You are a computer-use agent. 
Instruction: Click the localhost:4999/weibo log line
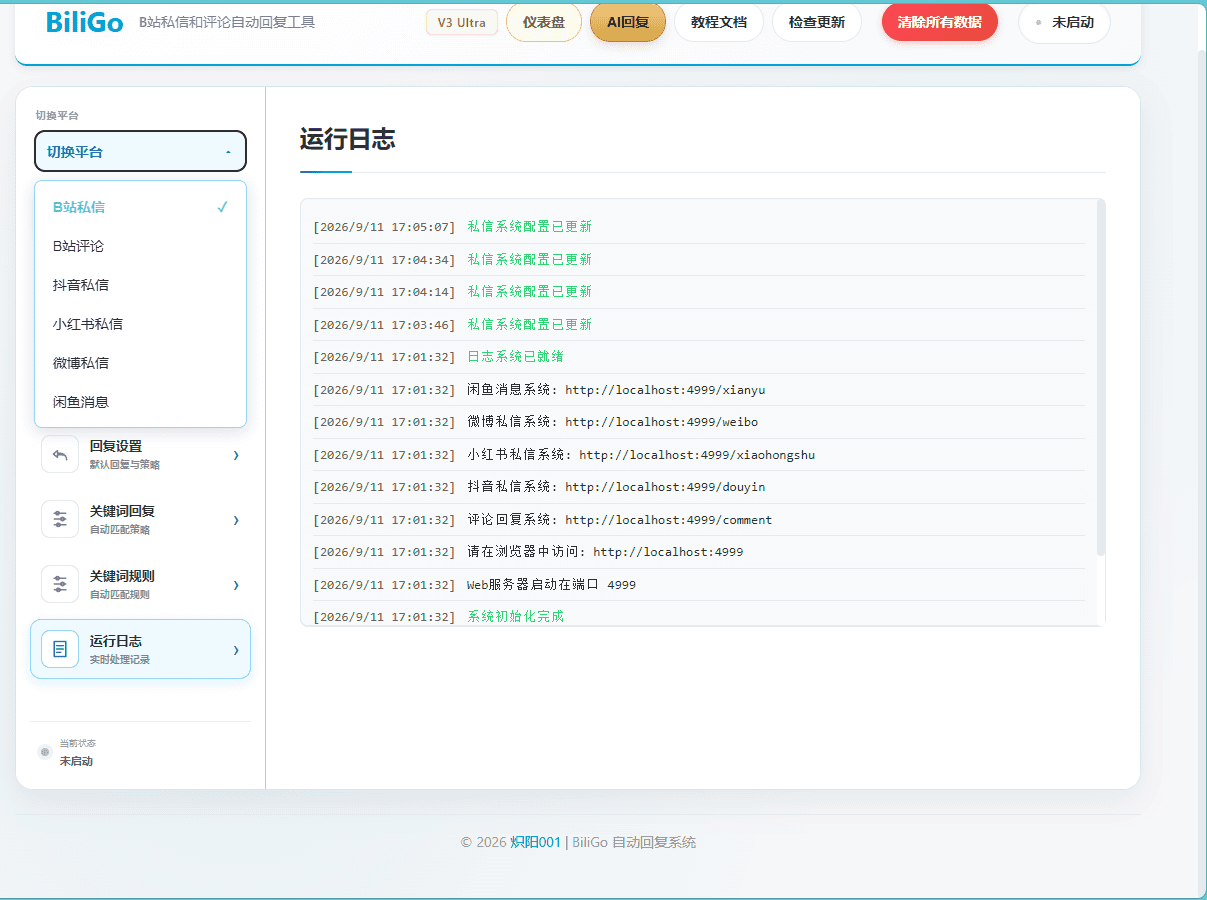click(x=698, y=422)
